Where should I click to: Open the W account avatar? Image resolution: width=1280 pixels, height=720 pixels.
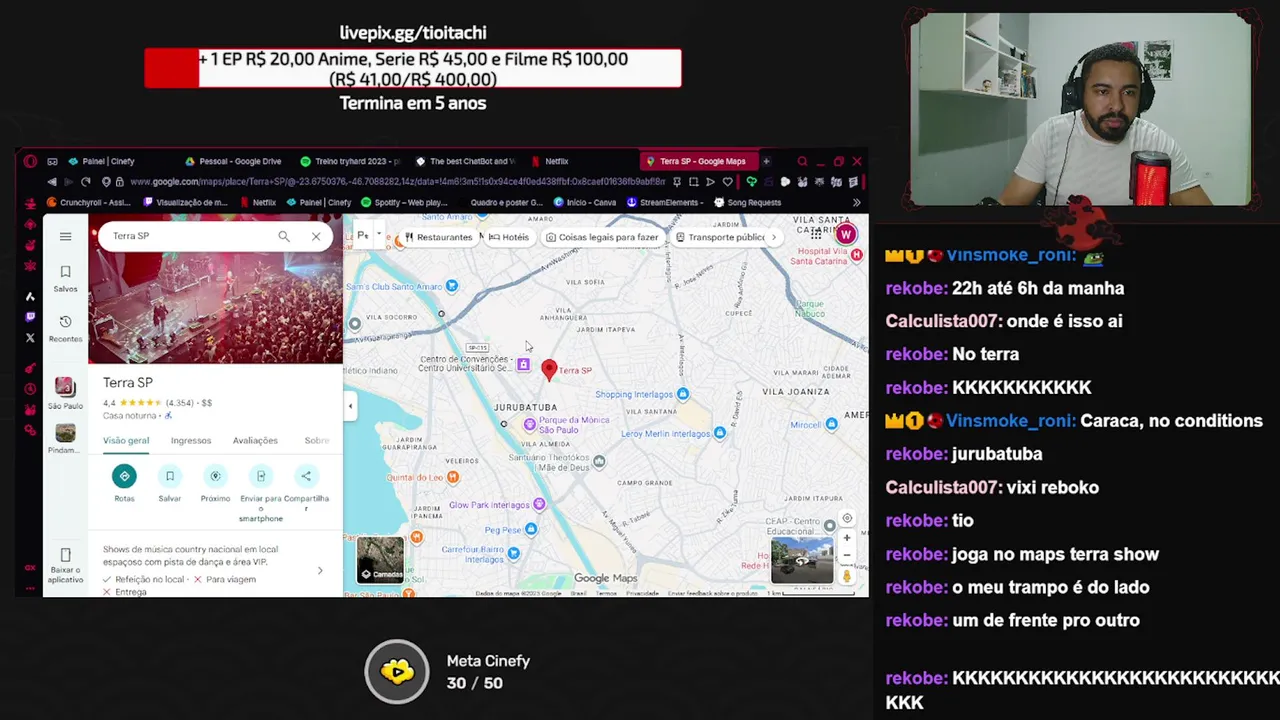(846, 234)
